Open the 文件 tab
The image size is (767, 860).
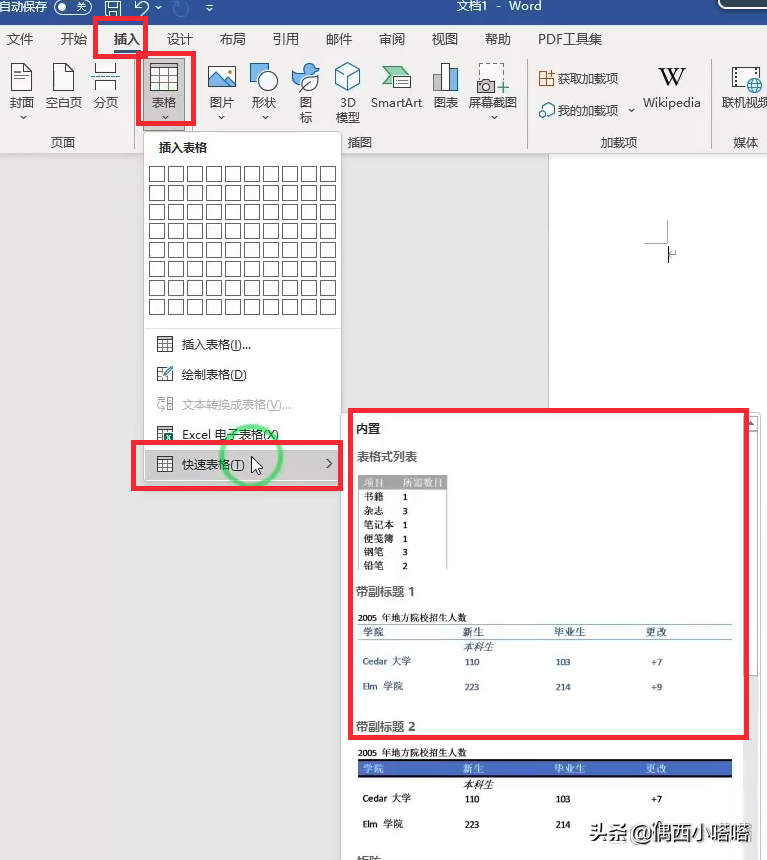(x=20, y=39)
